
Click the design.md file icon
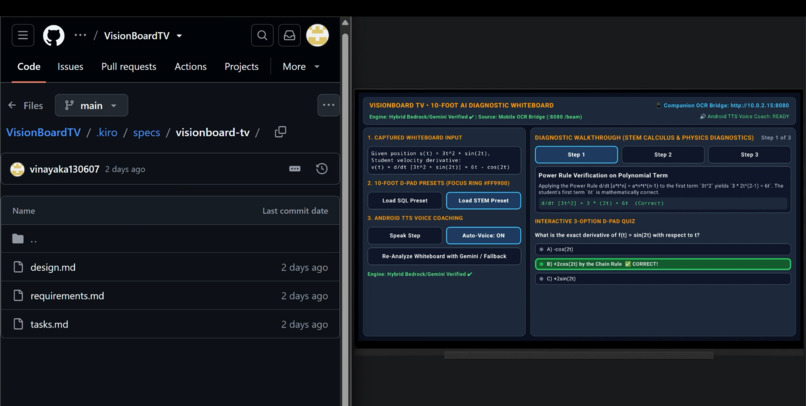(18, 267)
